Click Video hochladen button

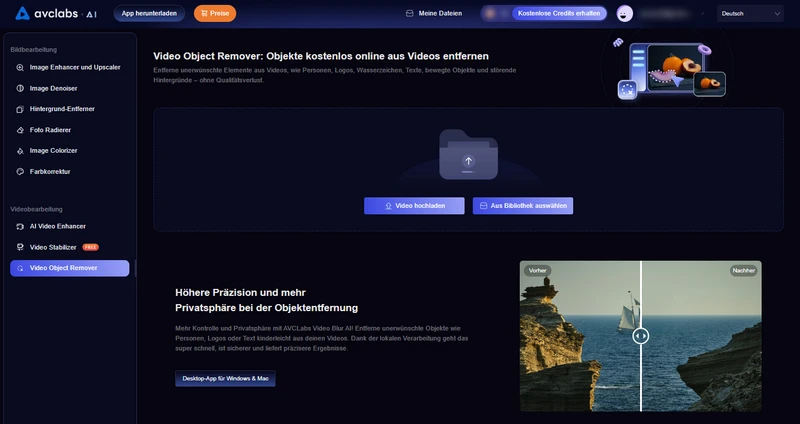coord(414,206)
